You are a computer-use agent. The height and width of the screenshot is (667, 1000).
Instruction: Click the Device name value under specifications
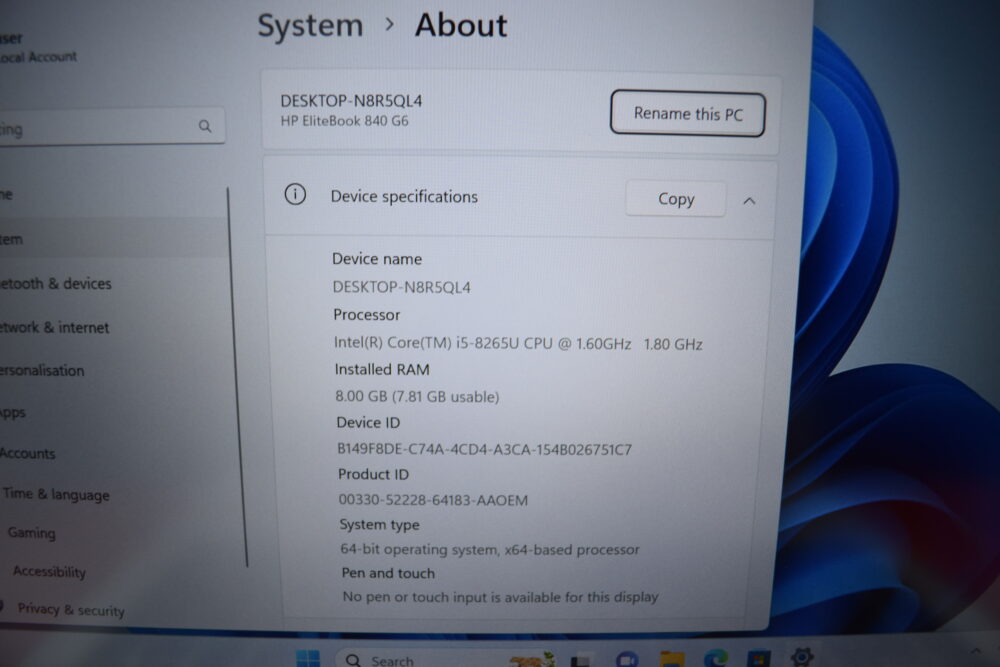(402, 288)
